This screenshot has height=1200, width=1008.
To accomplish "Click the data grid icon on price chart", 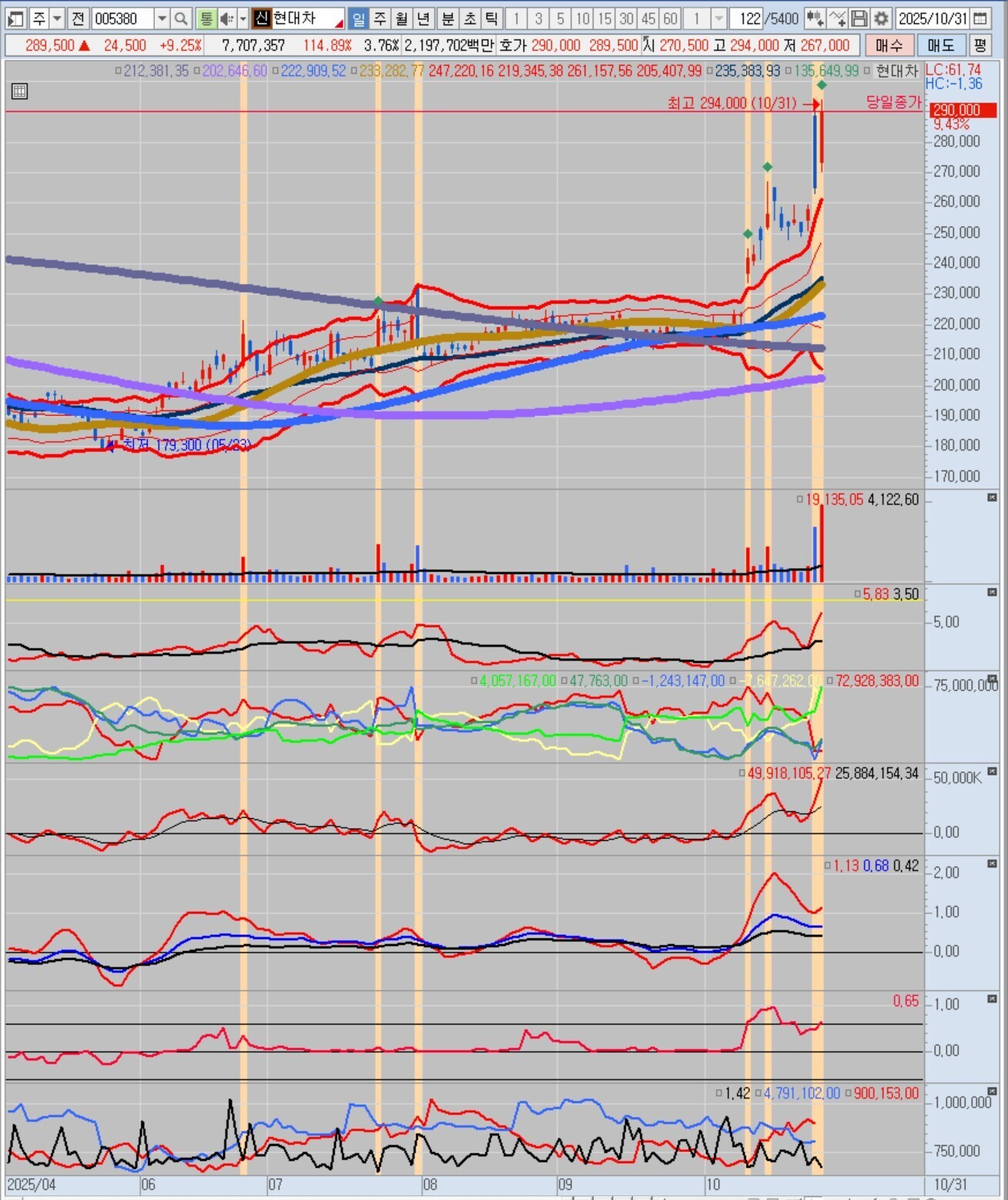I will (19, 92).
